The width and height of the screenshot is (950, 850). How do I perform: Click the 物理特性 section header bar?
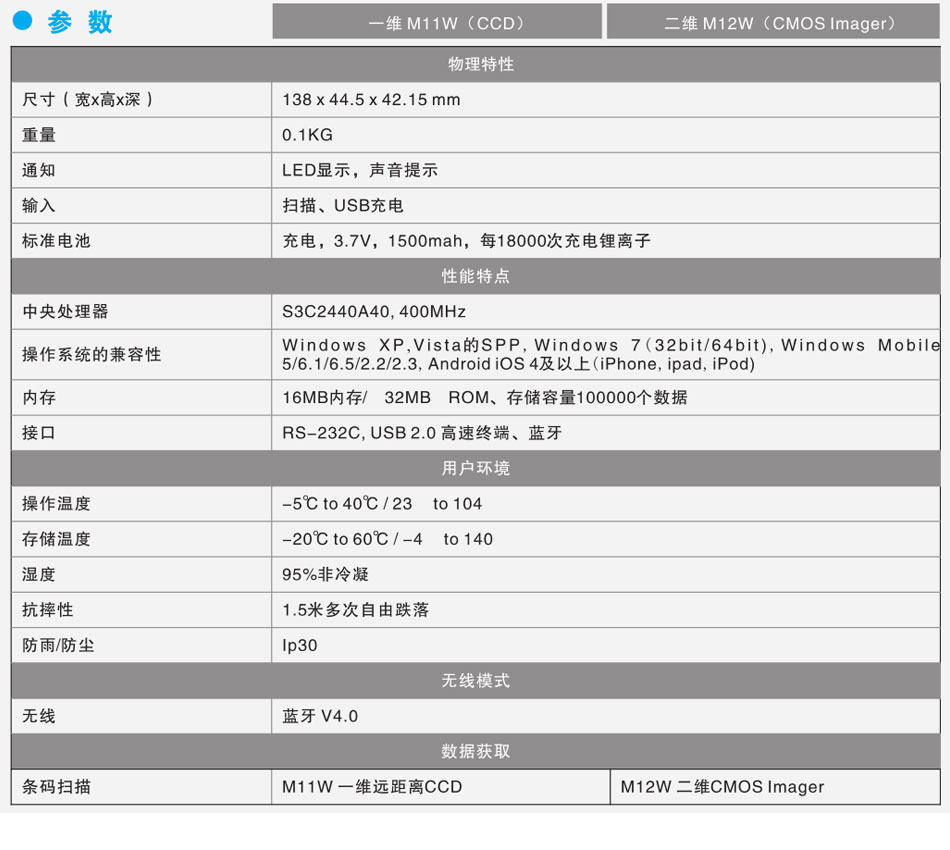[476, 64]
